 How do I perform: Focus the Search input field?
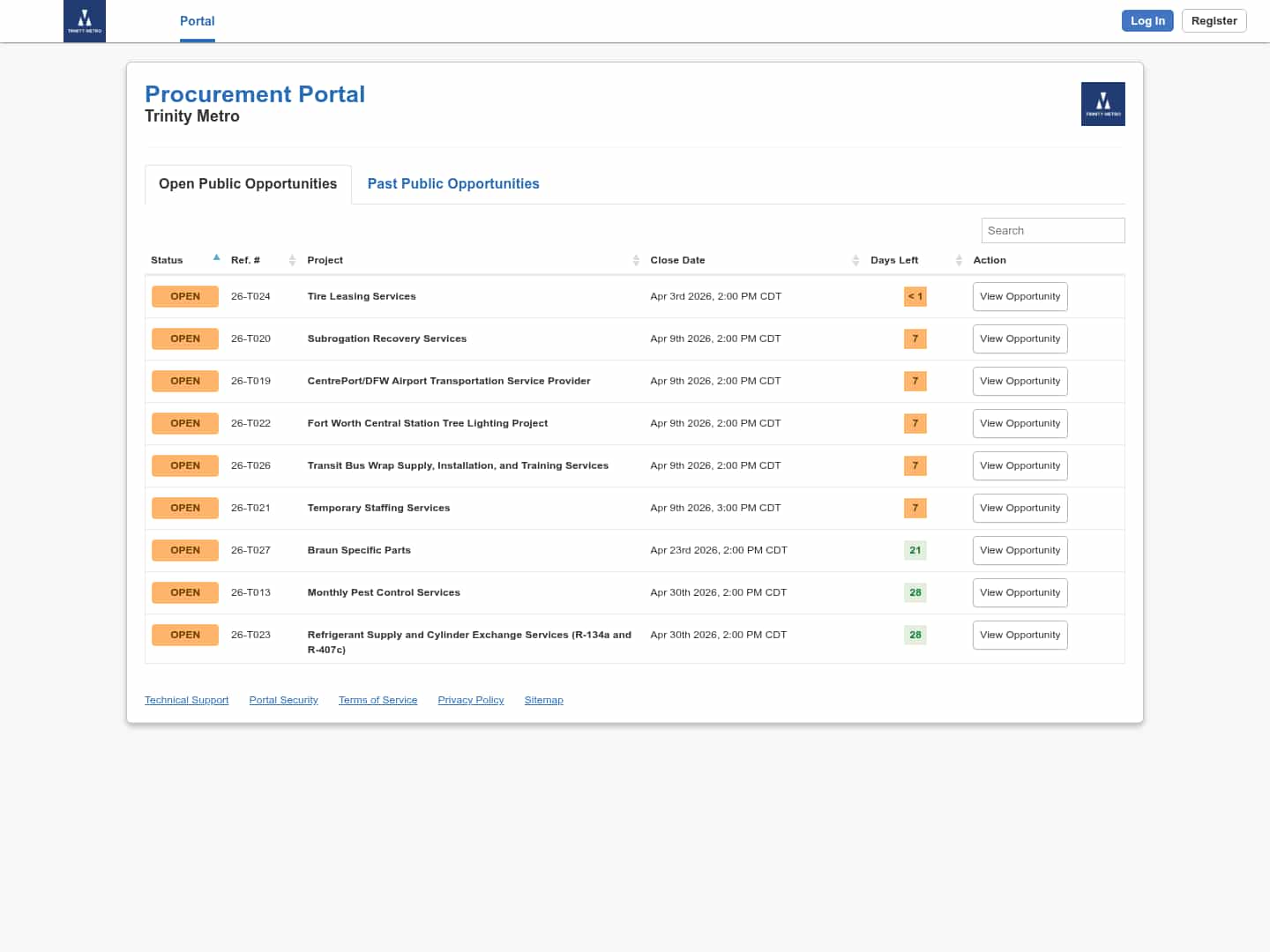1052,231
